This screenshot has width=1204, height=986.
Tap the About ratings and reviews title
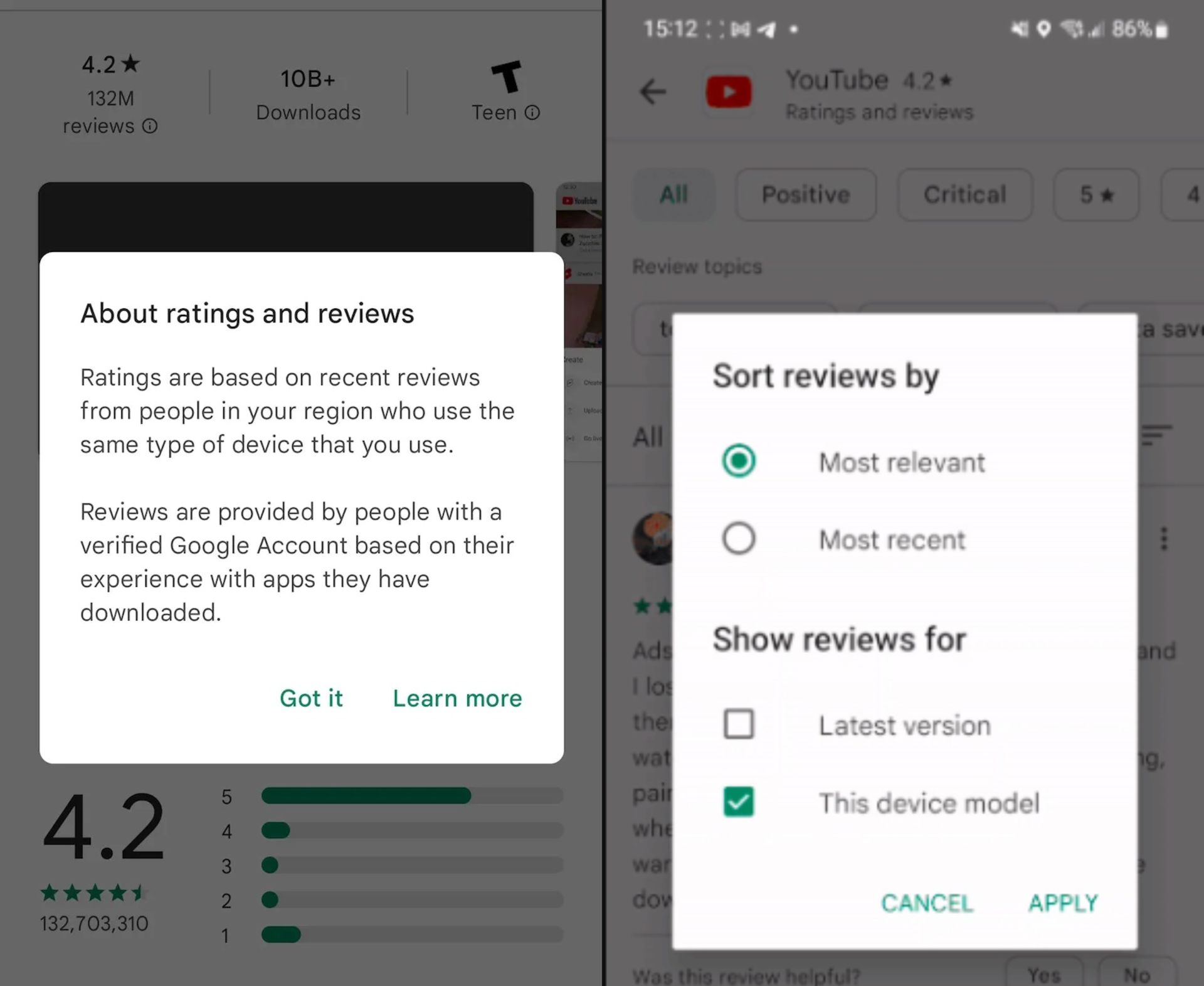pos(247,313)
